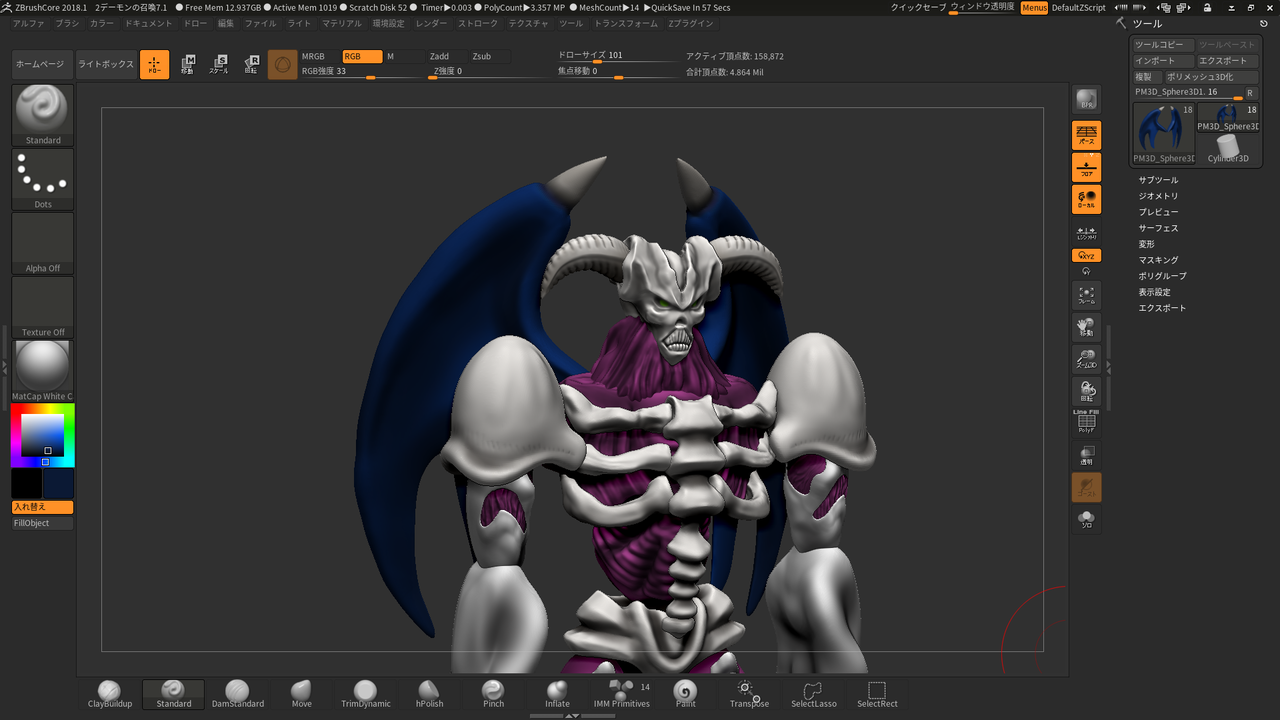Viewport: 1280px width, 720px height.
Task: Select the ClayBuildup brush
Action: [109, 693]
